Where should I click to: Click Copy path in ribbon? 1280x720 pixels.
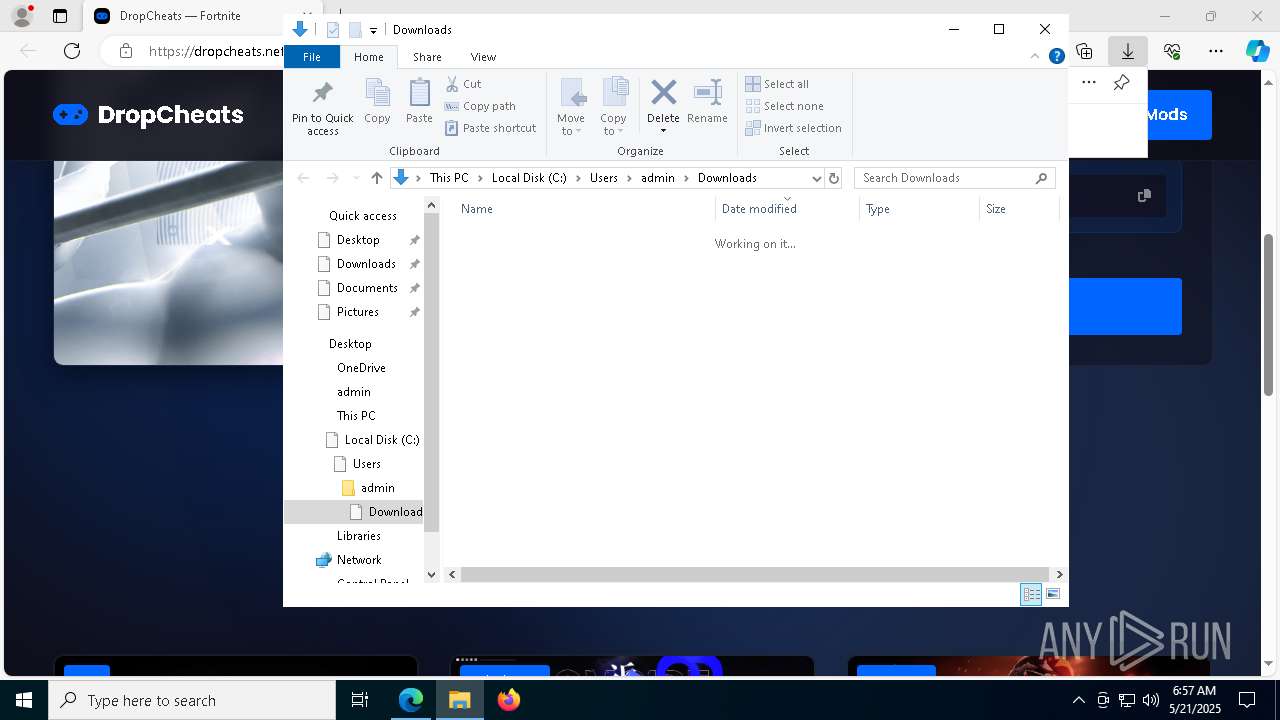pyautogui.click(x=480, y=106)
